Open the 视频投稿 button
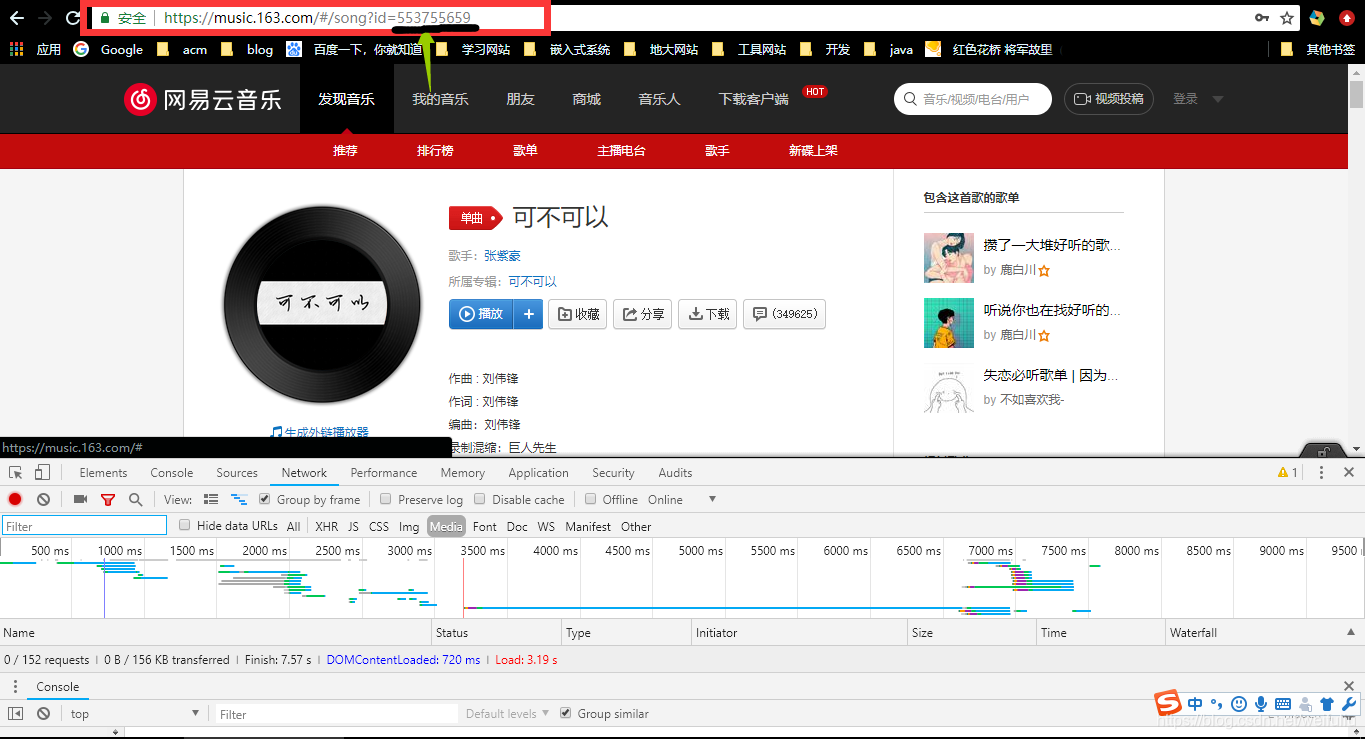Image resolution: width=1365 pixels, height=739 pixels. click(x=1109, y=99)
